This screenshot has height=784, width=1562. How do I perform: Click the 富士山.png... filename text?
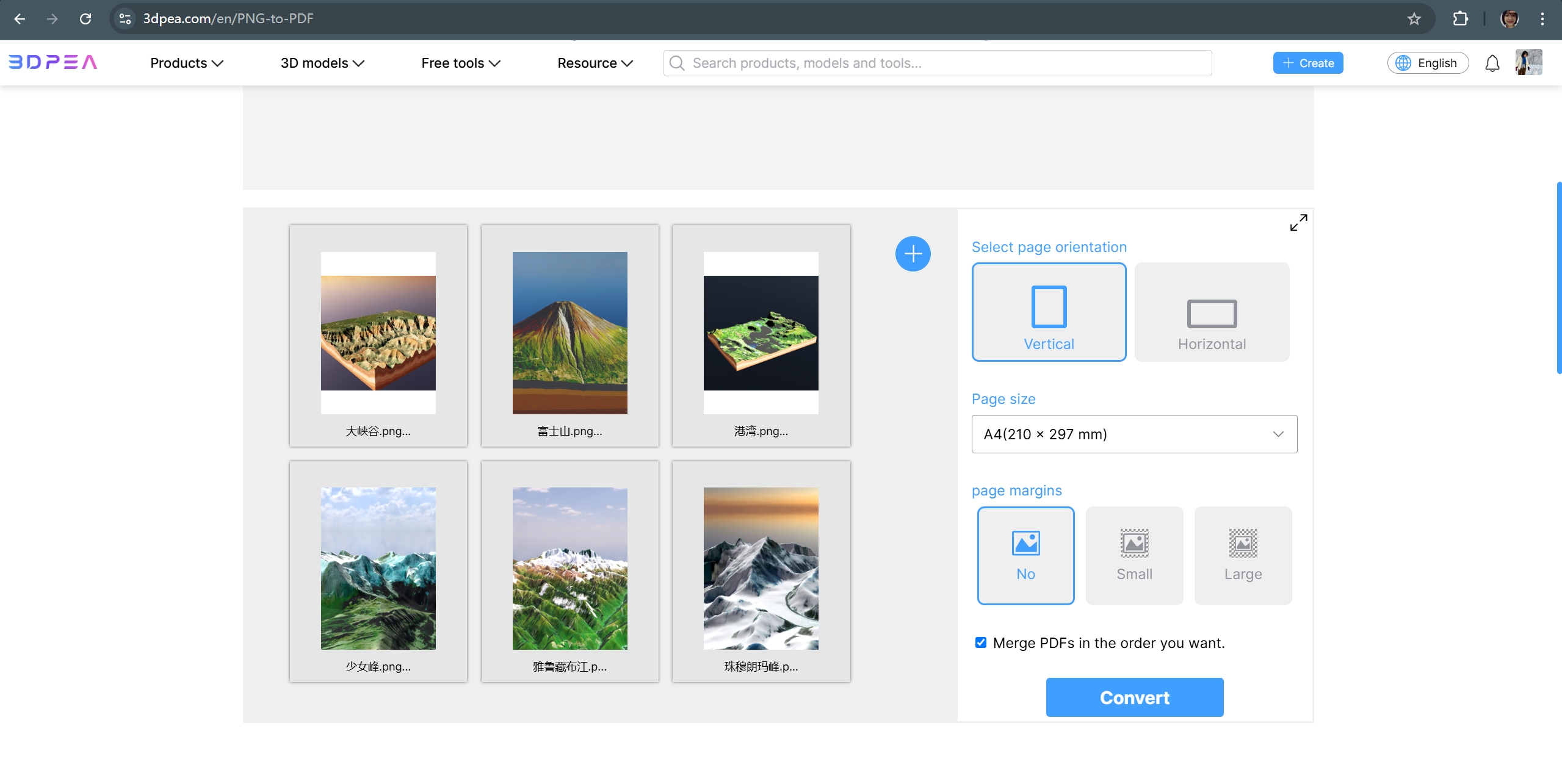(x=569, y=431)
